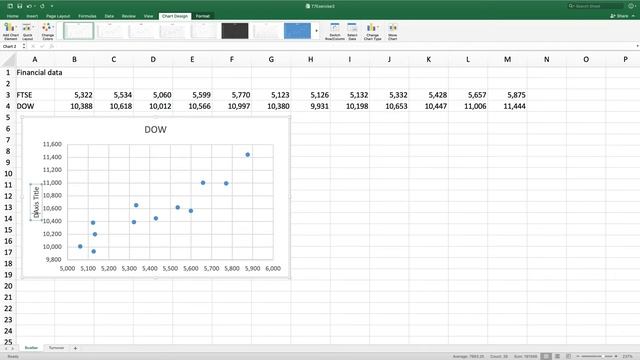This screenshot has height=360, width=640.
Task: Switch to the Formulas tab
Action: point(87,16)
